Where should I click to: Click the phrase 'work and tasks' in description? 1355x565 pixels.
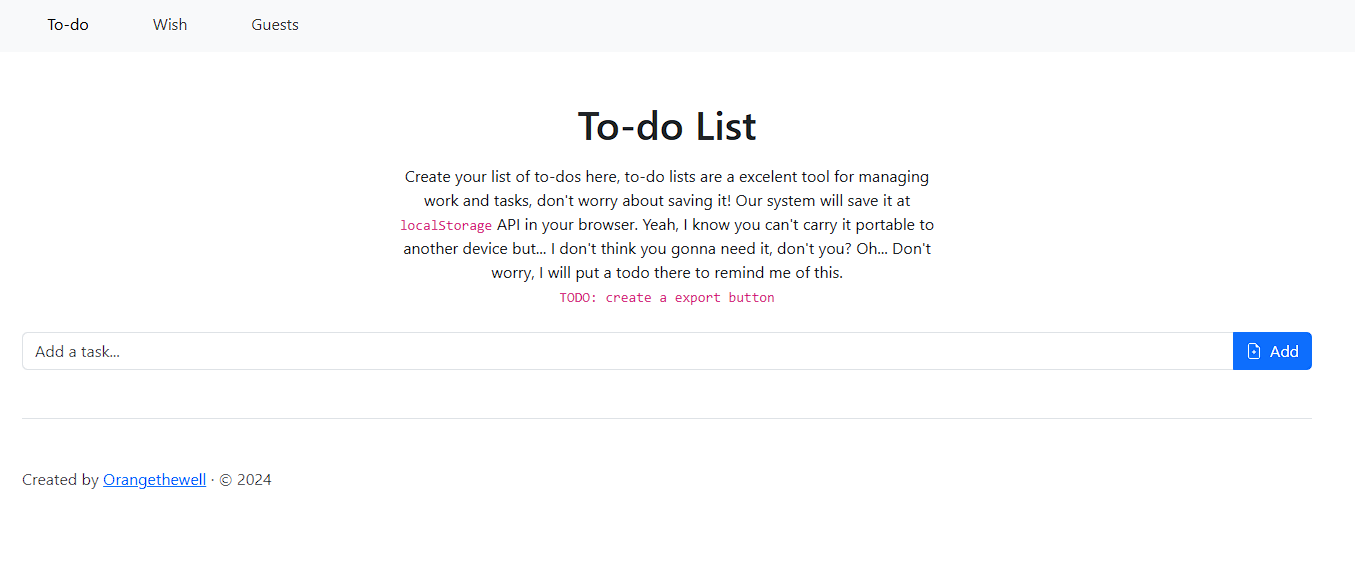(x=477, y=201)
